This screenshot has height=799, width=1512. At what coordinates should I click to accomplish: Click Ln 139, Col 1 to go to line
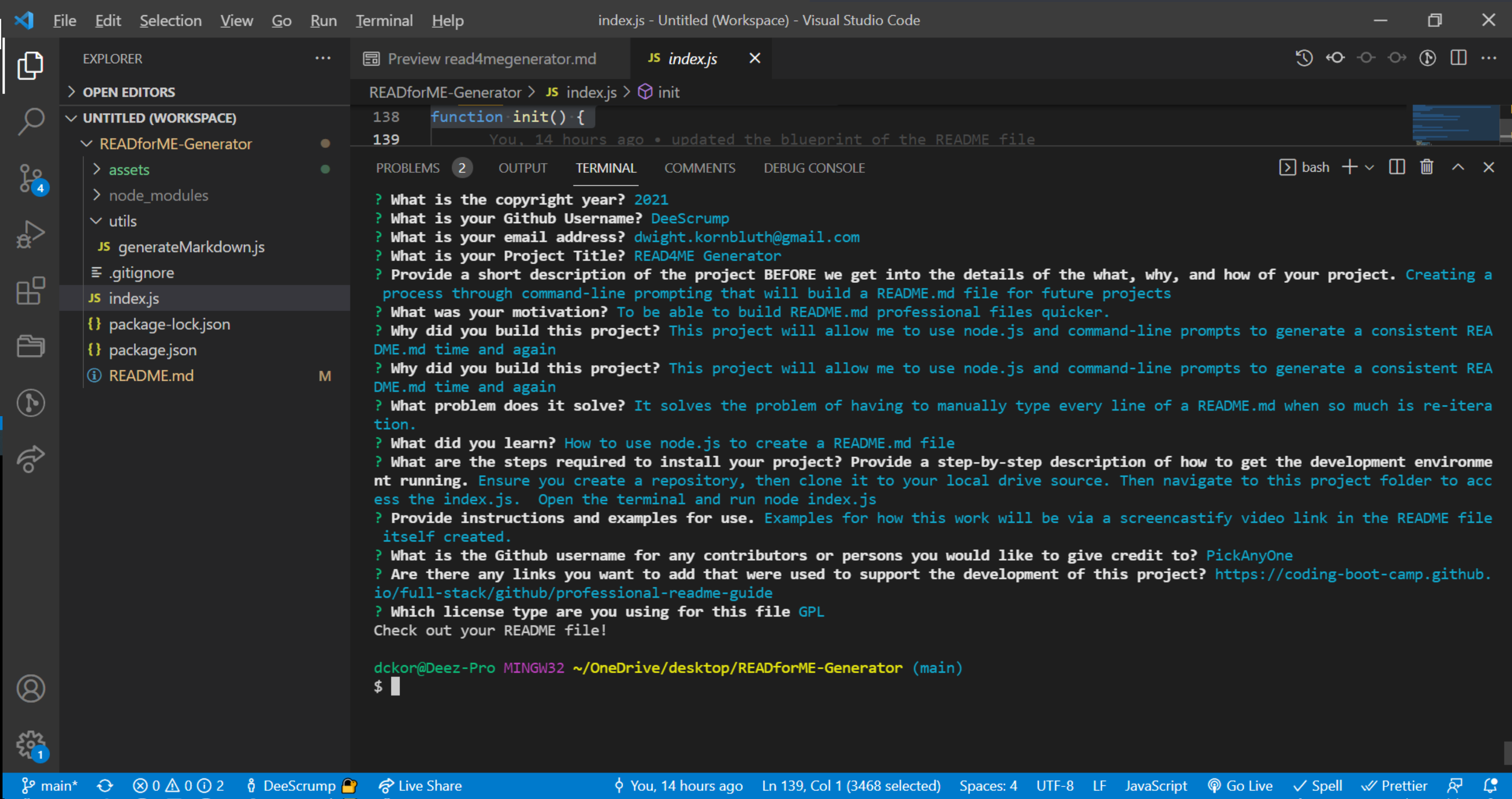click(x=850, y=785)
